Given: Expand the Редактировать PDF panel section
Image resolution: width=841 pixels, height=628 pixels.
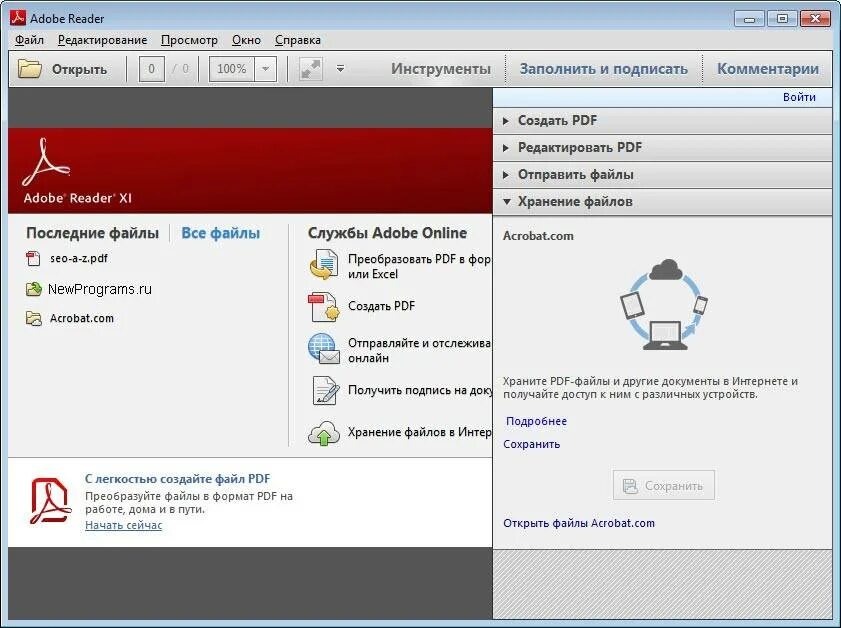Looking at the screenshot, I should [x=662, y=147].
